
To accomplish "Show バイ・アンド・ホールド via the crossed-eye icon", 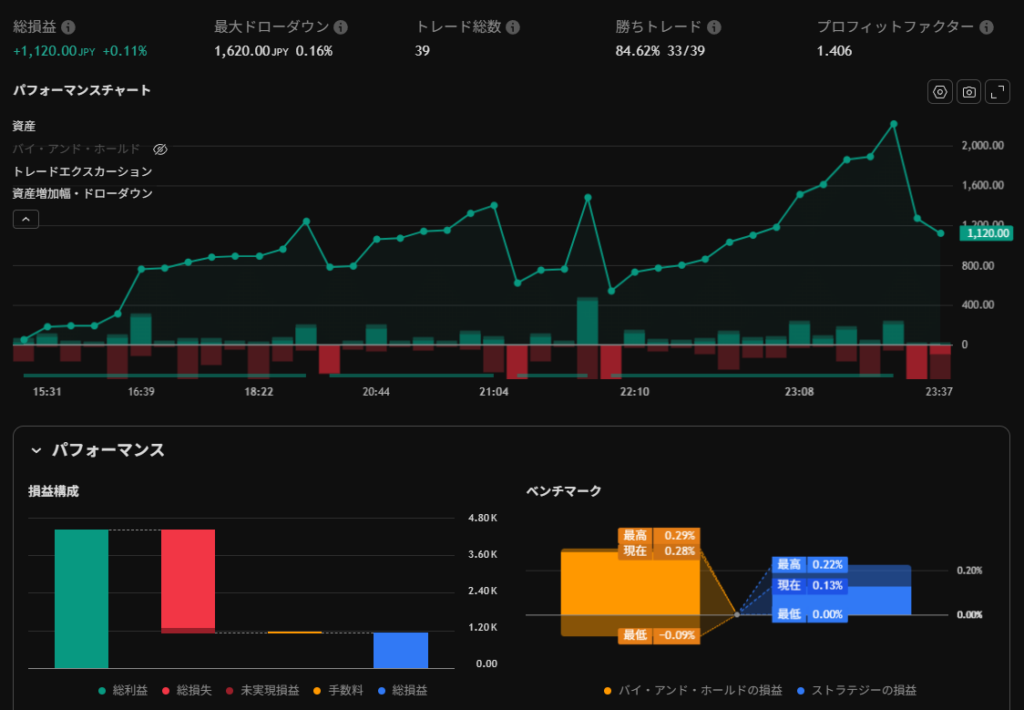I will click(x=160, y=149).
